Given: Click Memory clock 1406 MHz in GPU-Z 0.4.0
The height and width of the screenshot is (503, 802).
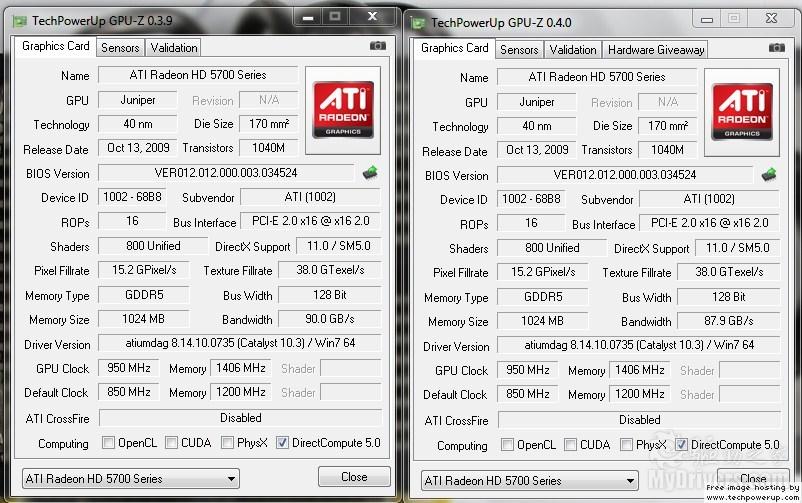Looking at the screenshot, I should pyautogui.click(x=639, y=370).
